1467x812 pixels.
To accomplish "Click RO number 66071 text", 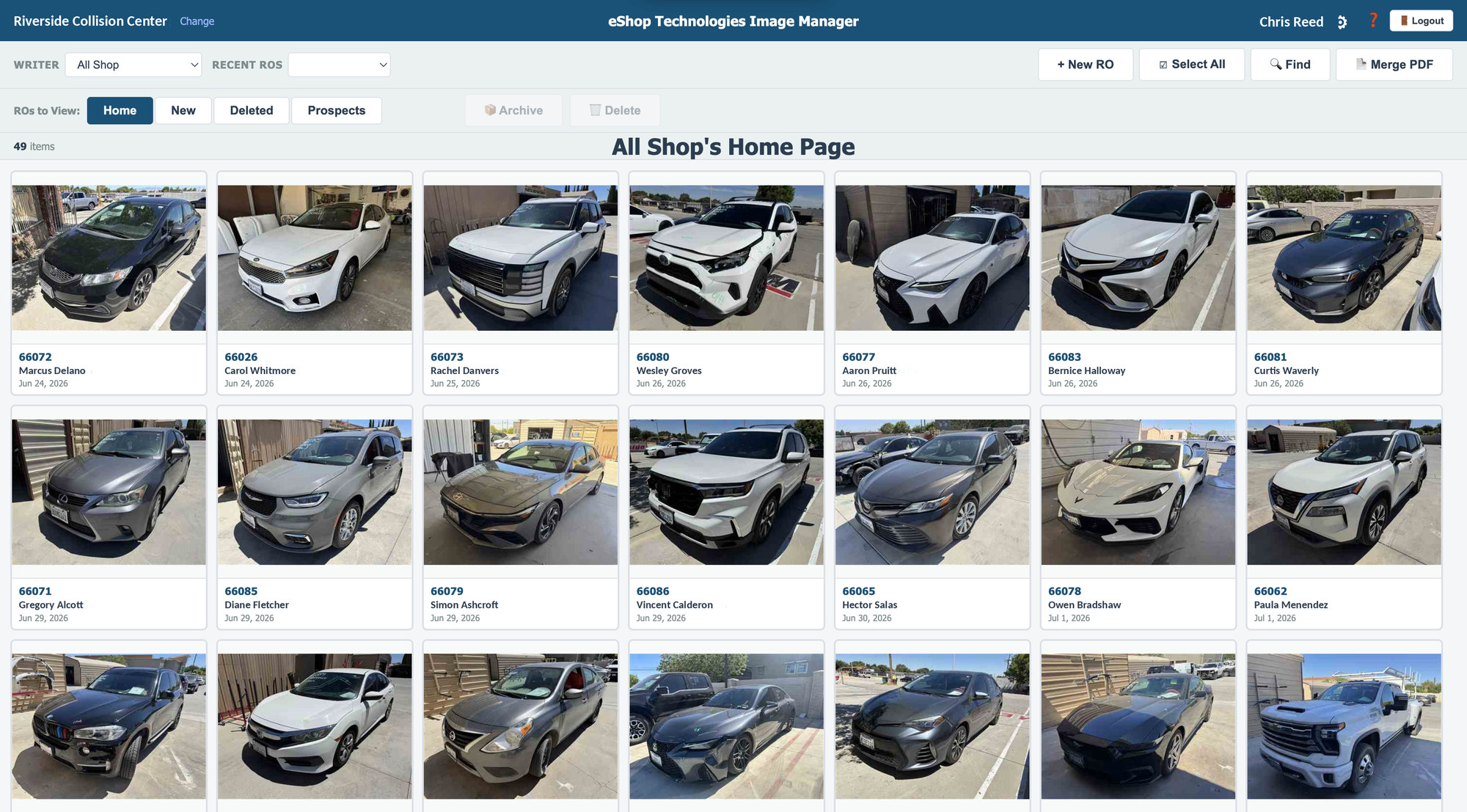I will [x=35, y=591].
